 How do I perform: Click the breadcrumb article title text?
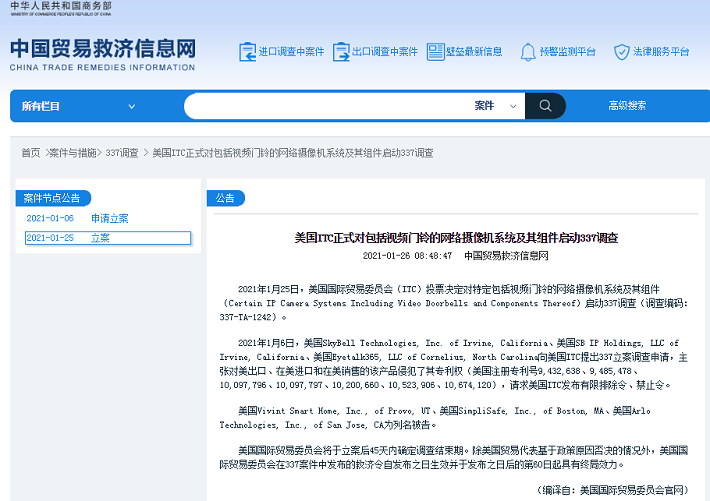click(x=293, y=153)
